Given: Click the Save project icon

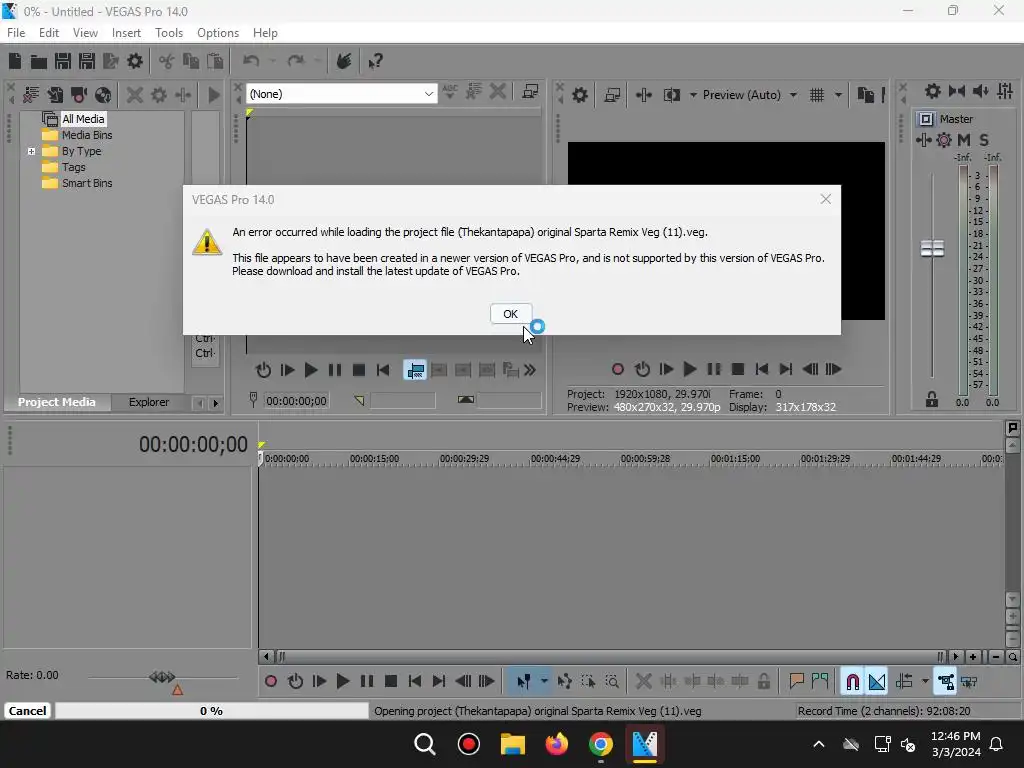Looking at the screenshot, I should 63,61.
